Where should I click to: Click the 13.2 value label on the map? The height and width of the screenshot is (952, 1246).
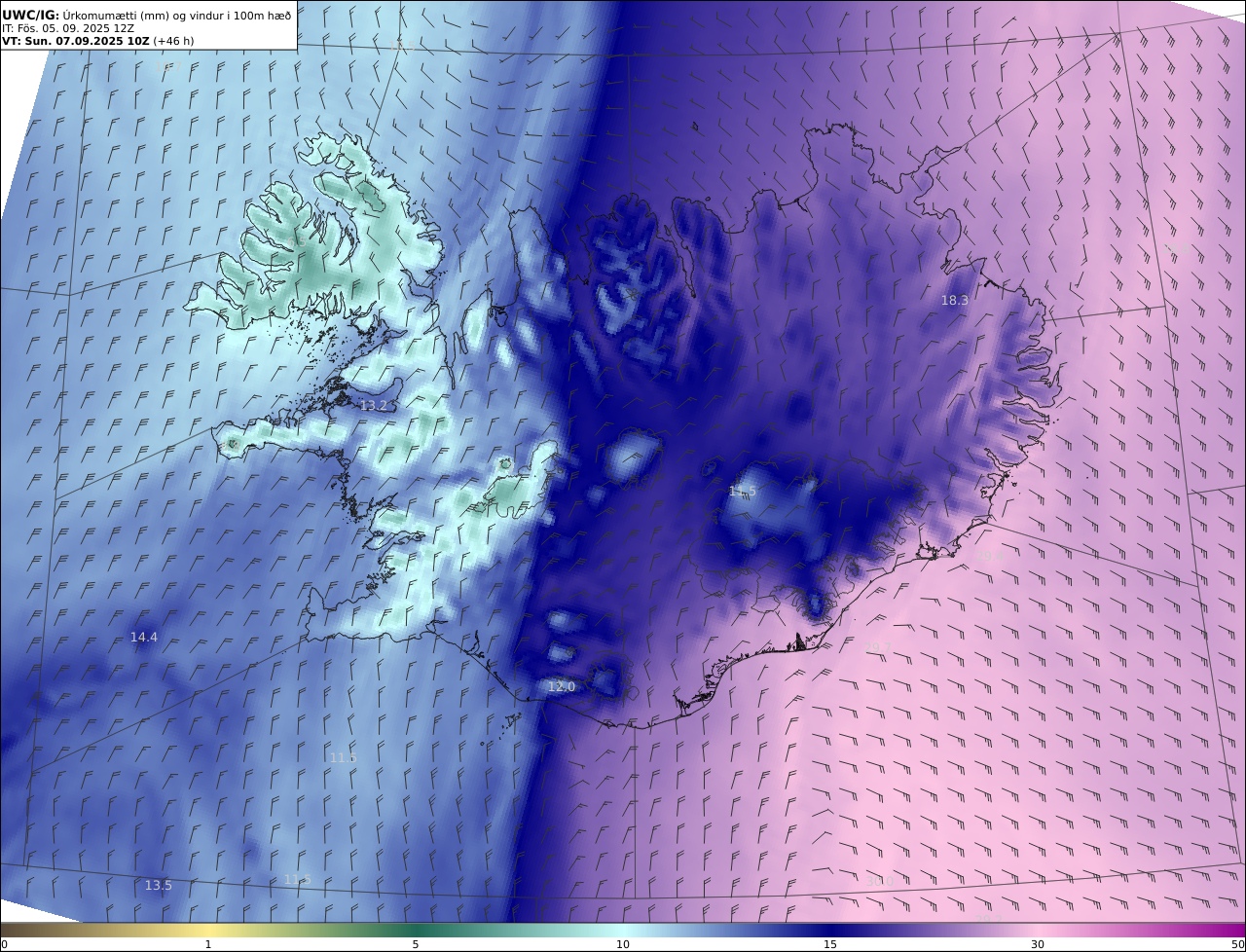click(x=374, y=406)
